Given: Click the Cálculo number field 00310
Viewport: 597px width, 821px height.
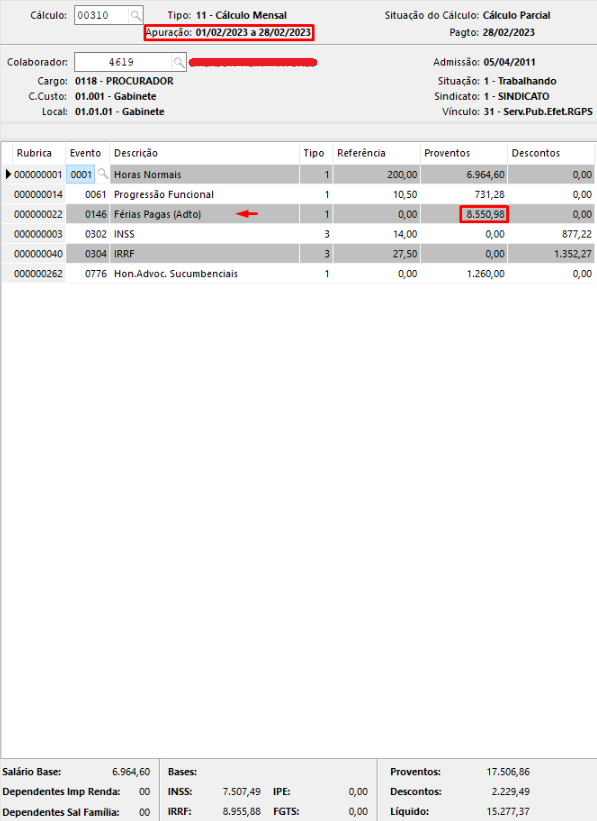Looking at the screenshot, I should point(101,16).
